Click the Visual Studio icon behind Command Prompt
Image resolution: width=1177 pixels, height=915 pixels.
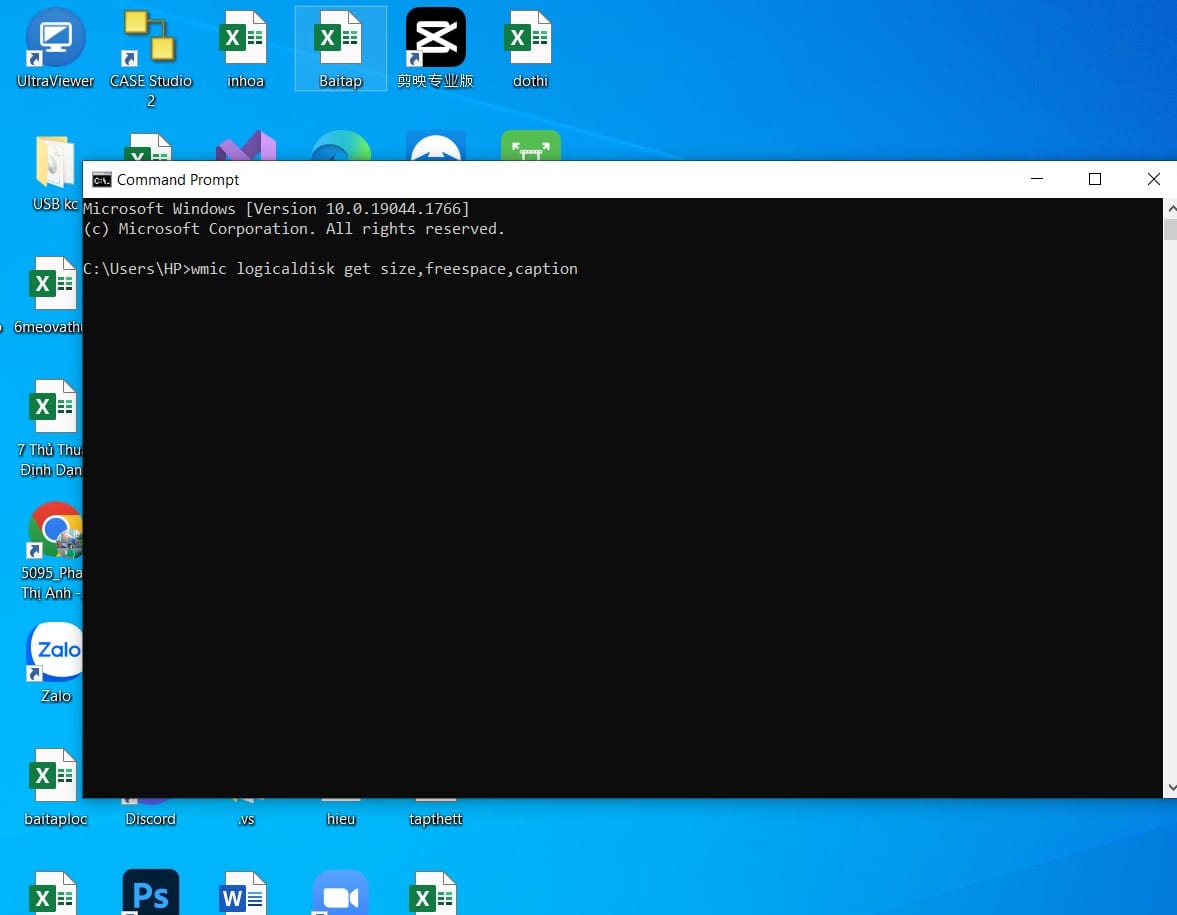(x=245, y=146)
